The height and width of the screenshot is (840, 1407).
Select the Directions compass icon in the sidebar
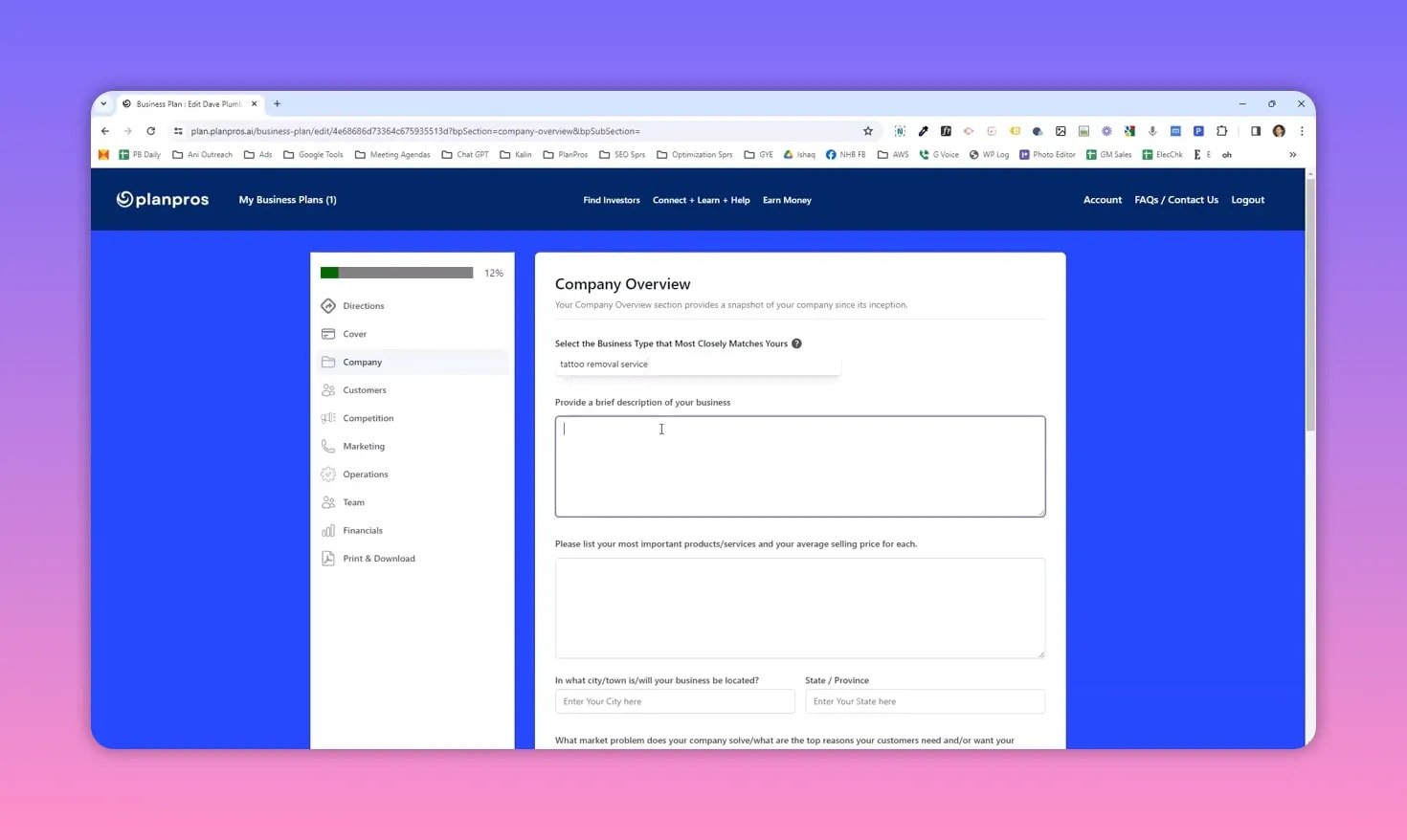click(x=328, y=305)
